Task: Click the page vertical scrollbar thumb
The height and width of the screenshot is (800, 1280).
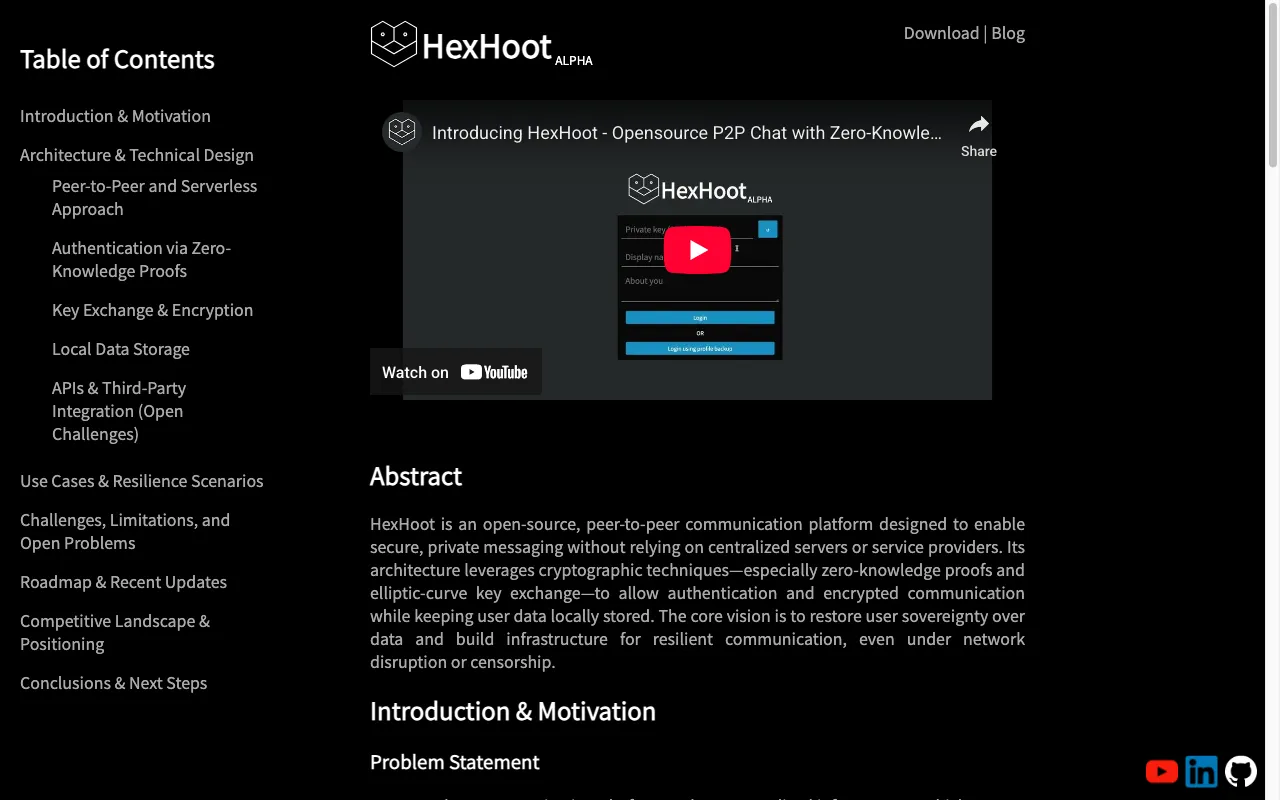Action: (x=1272, y=85)
